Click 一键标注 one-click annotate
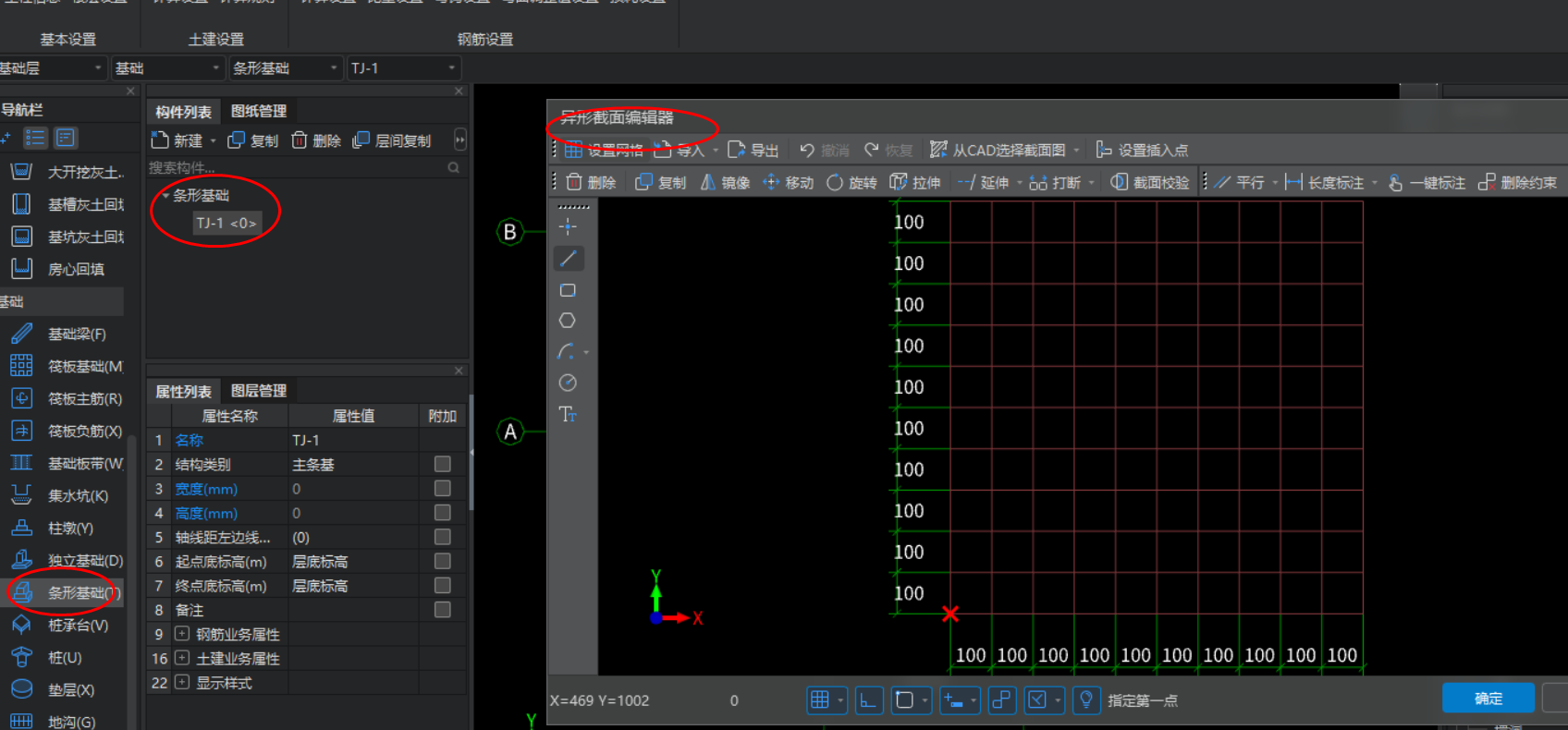The height and width of the screenshot is (730, 1568). coord(1427,183)
